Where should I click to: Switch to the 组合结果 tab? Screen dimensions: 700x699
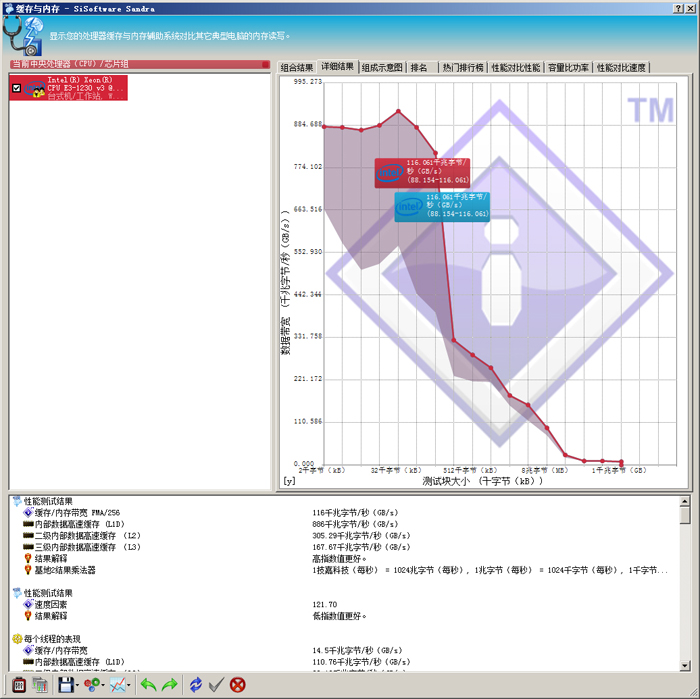(297, 67)
